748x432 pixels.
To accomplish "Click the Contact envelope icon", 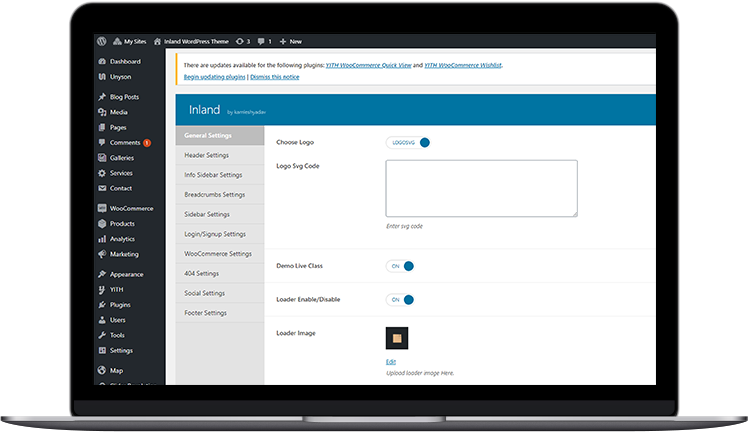I will point(102,188).
